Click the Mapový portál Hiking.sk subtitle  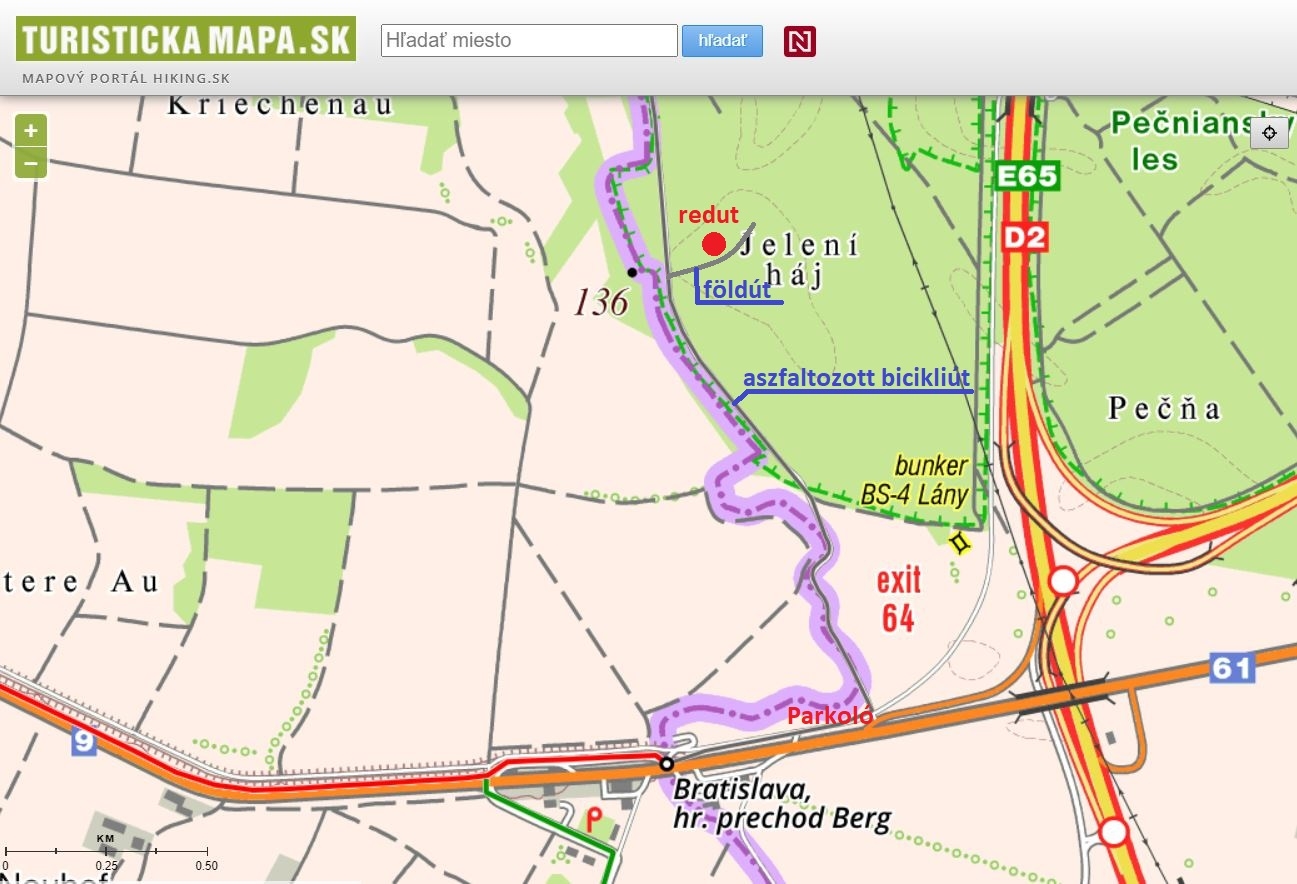[125, 78]
